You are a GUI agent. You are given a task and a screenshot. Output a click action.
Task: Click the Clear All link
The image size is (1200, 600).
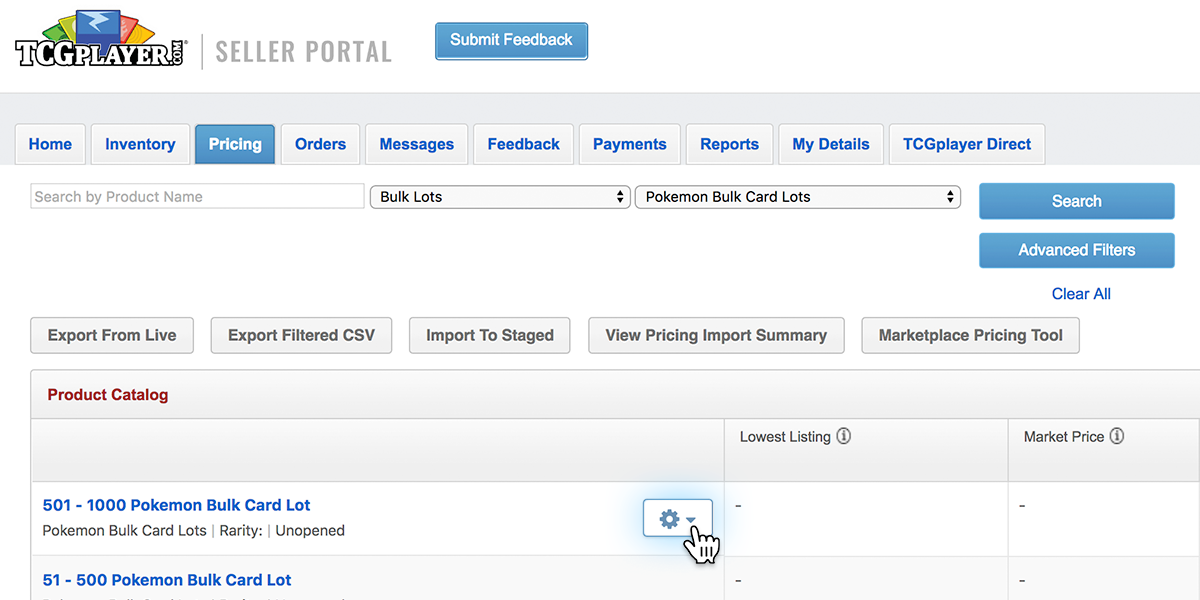1081,294
